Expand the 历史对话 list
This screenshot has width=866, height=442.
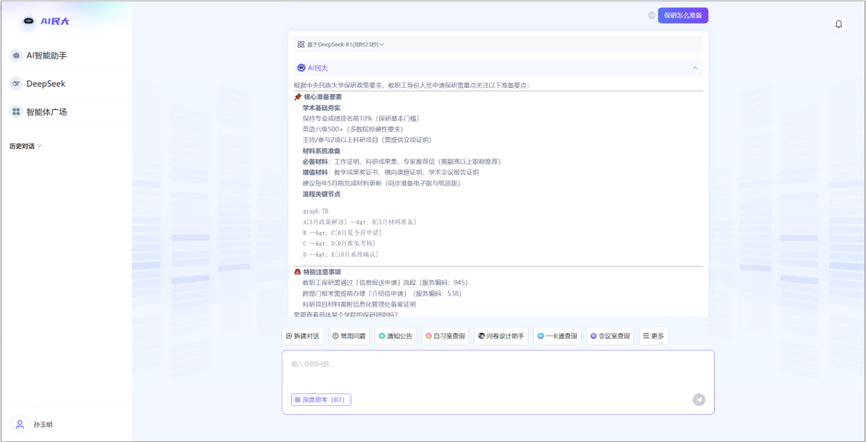click(x=25, y=146)
